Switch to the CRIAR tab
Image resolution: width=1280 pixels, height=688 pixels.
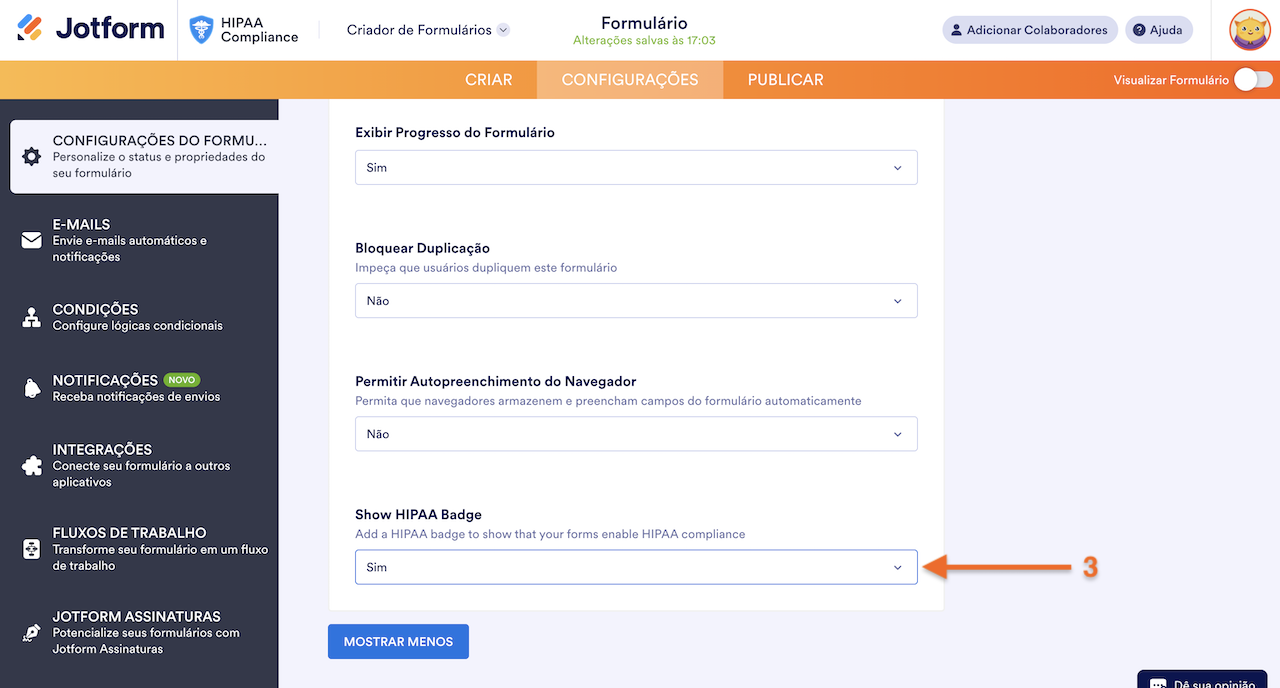tap(489, 79)
